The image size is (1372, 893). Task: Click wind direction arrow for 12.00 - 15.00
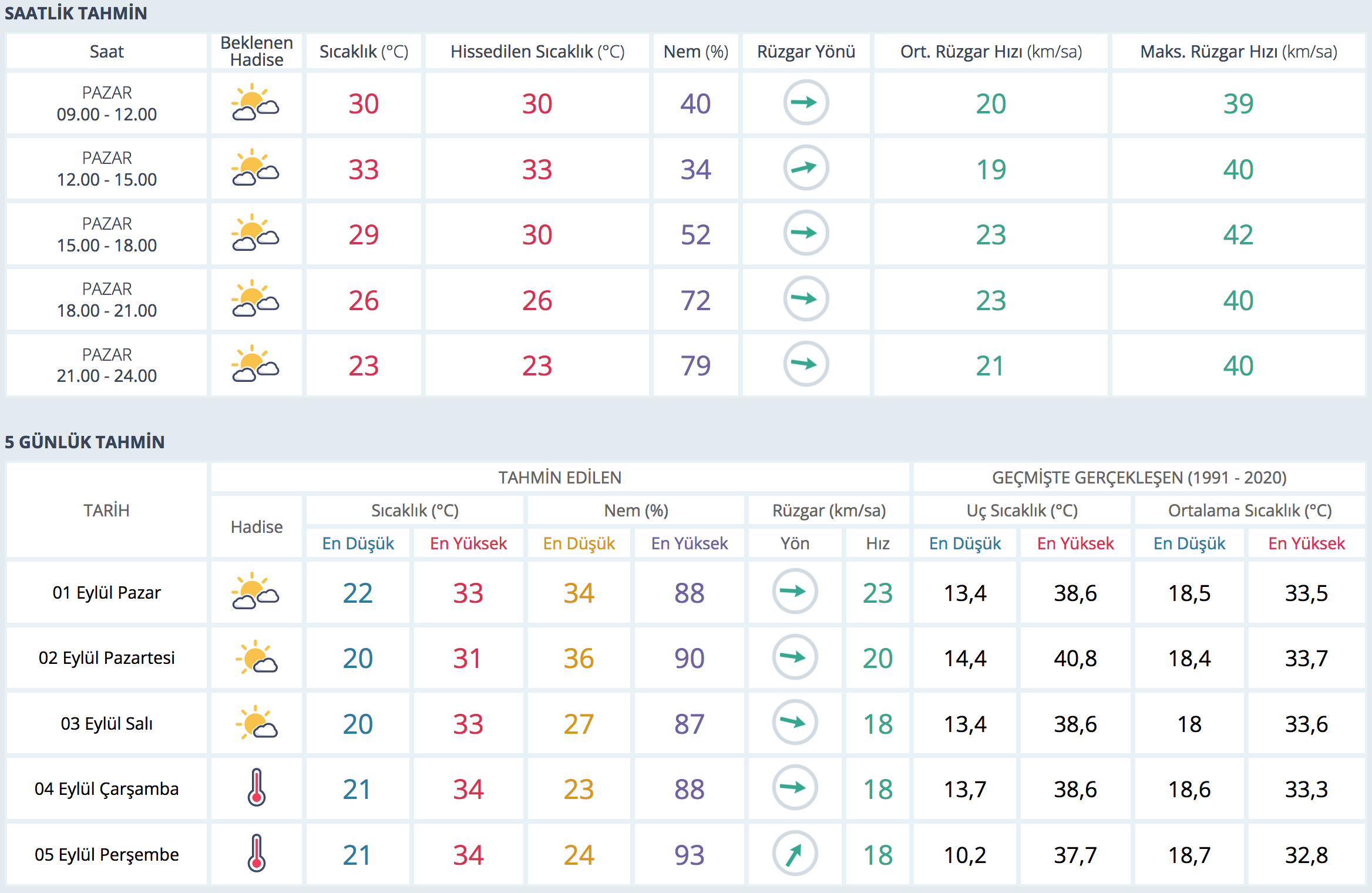tap(806, 168)
